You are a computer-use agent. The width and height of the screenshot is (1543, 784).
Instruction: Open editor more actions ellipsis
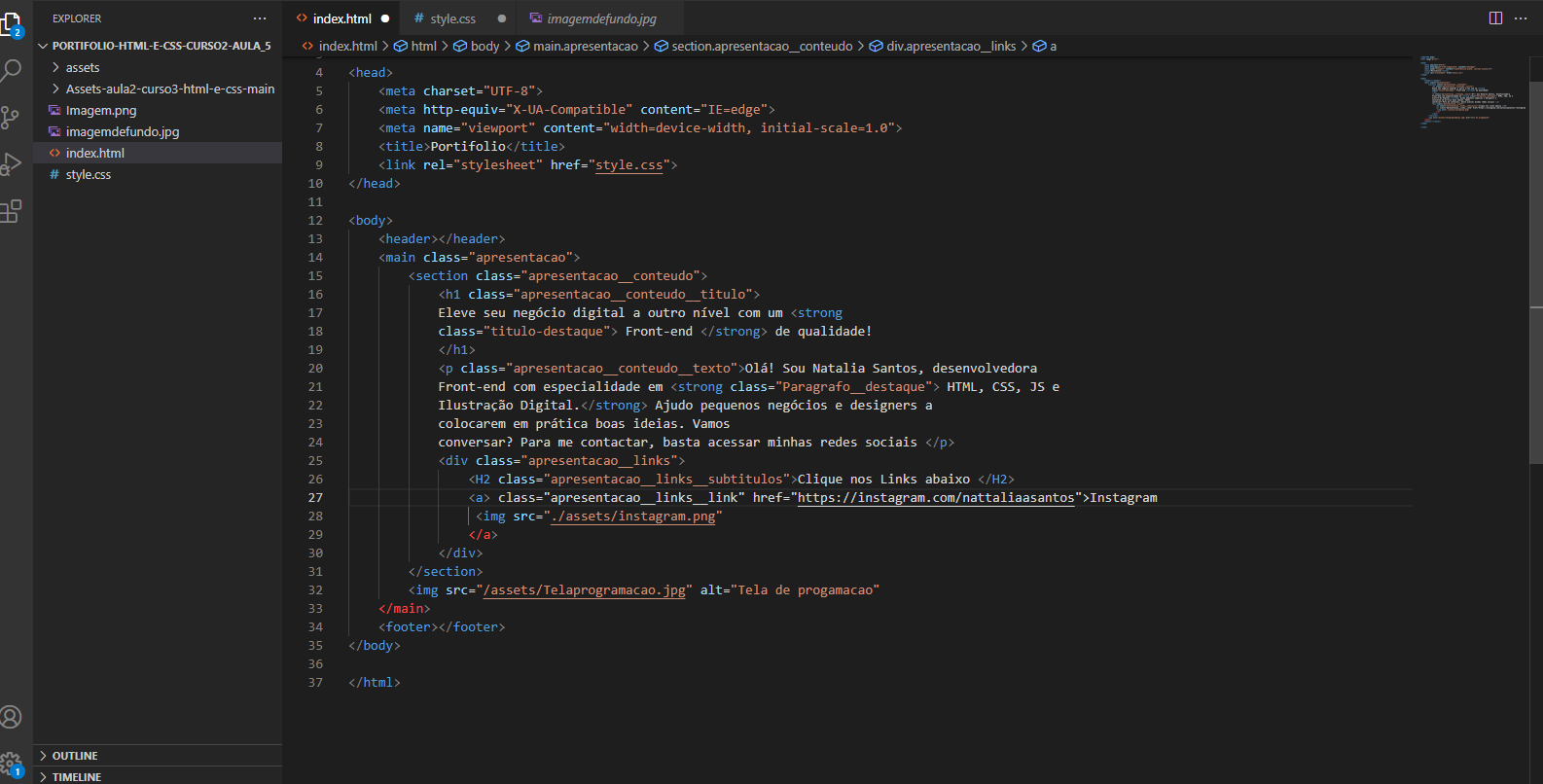(1521, 18)
